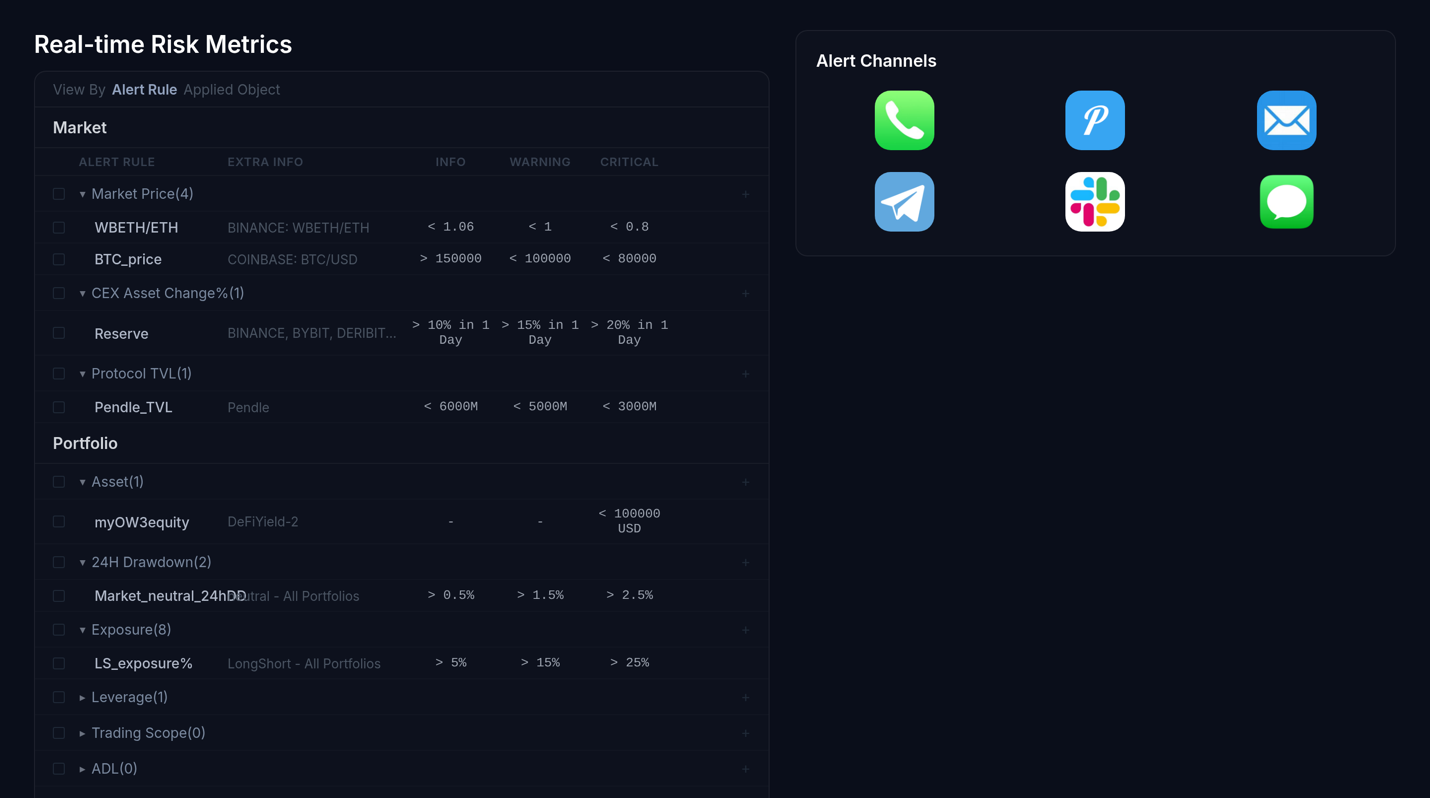Add rule via Protocol TVL plus icon

tap(745, 373)
